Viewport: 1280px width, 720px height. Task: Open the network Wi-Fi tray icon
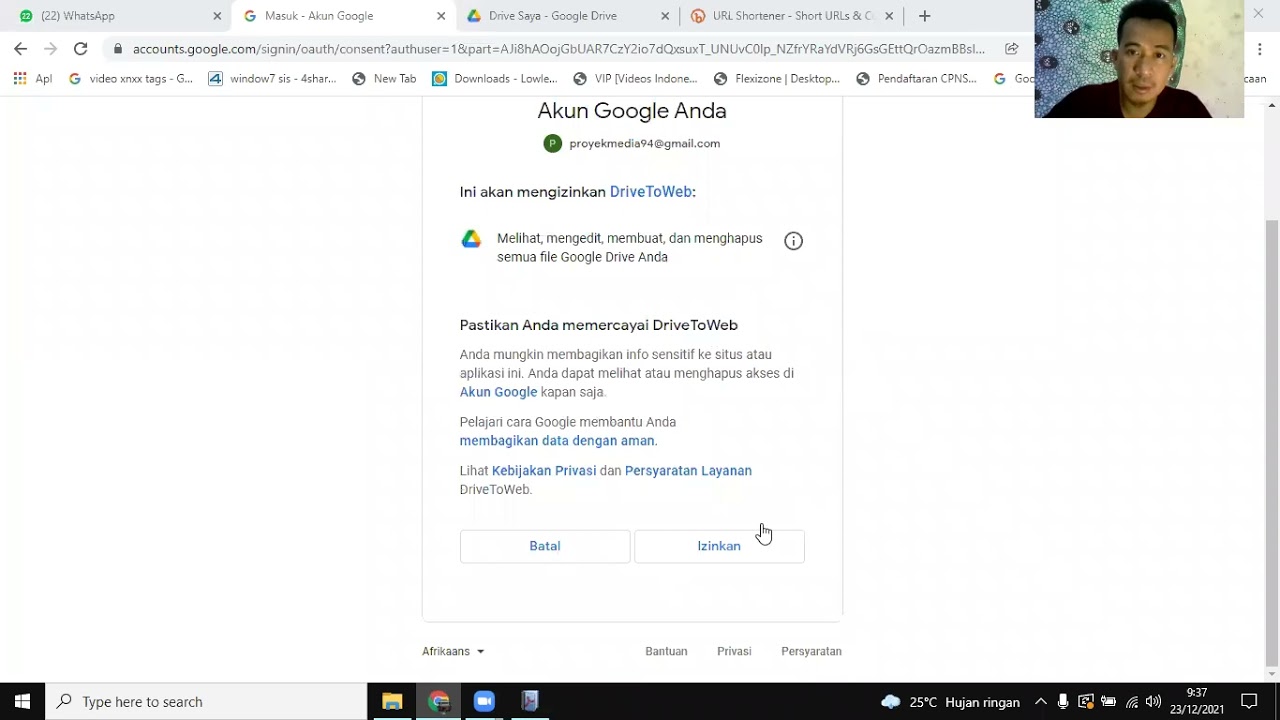click(1131, 702)
